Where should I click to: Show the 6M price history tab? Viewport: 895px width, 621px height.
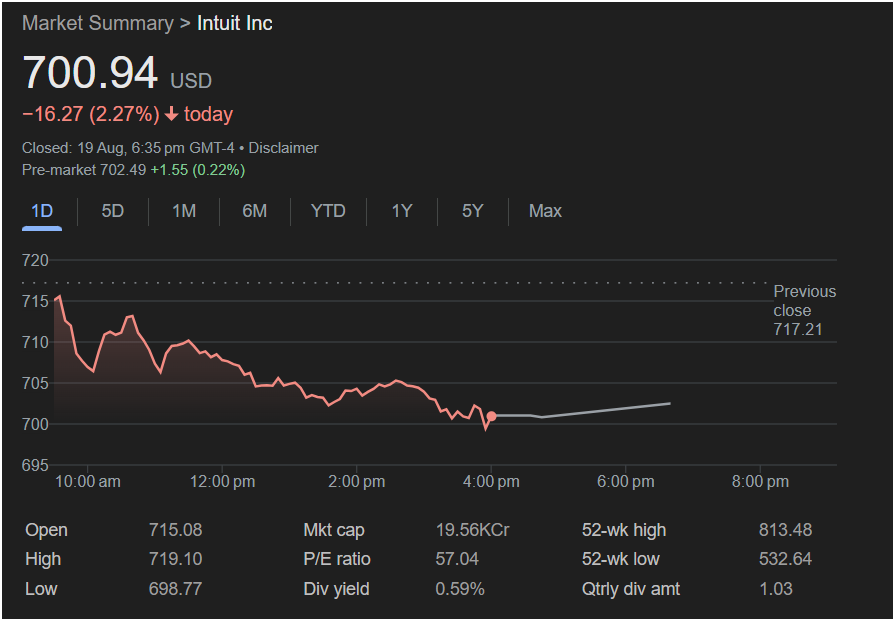tap(255, 211)
